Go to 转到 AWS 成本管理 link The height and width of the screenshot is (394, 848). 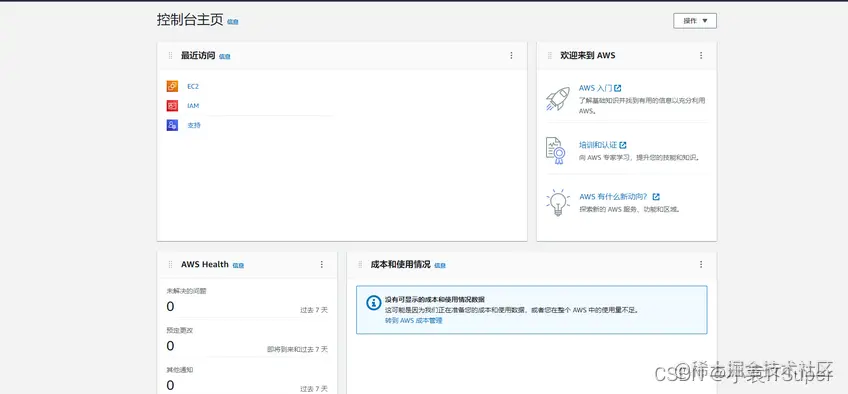pos(414,320)
